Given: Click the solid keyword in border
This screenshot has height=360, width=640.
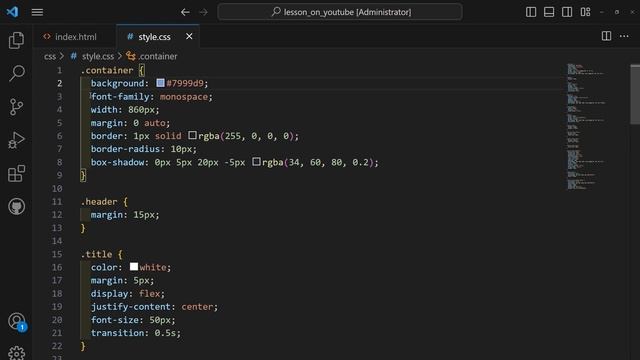Looking at the screenshot, I should (168, 136).
